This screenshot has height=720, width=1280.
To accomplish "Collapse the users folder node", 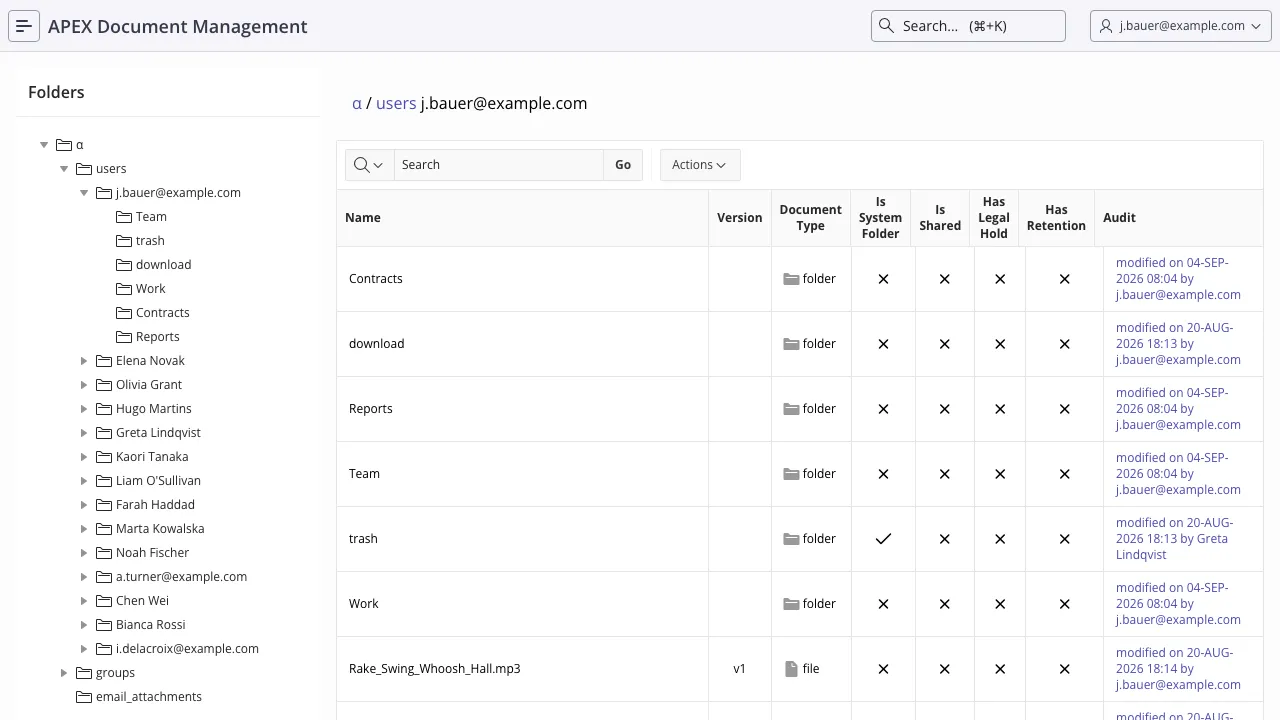I will (64, 169).
